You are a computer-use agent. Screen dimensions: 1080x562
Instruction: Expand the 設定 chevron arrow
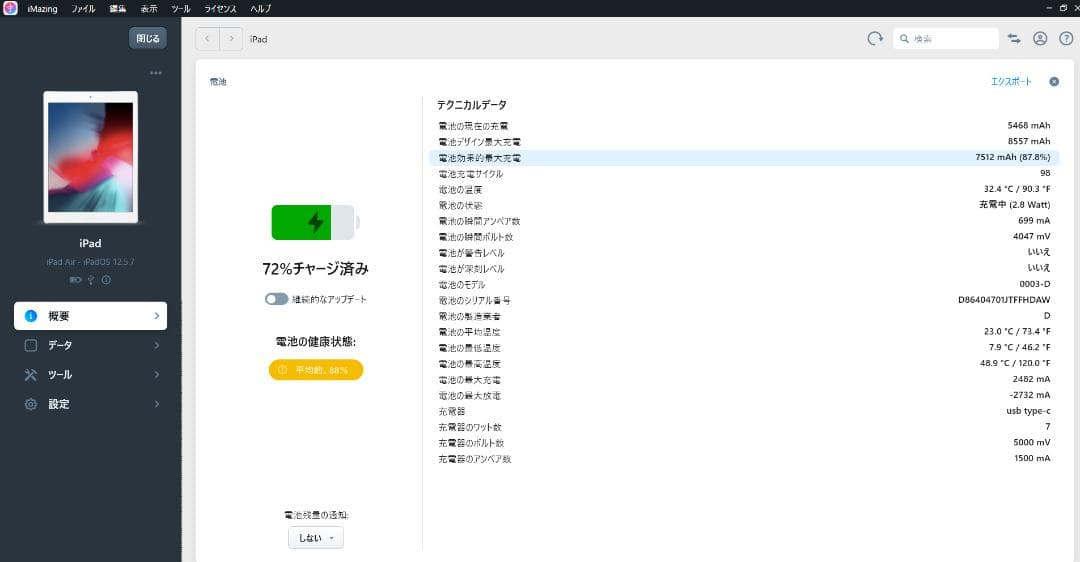pyautogui.click(x=156, y=404)
